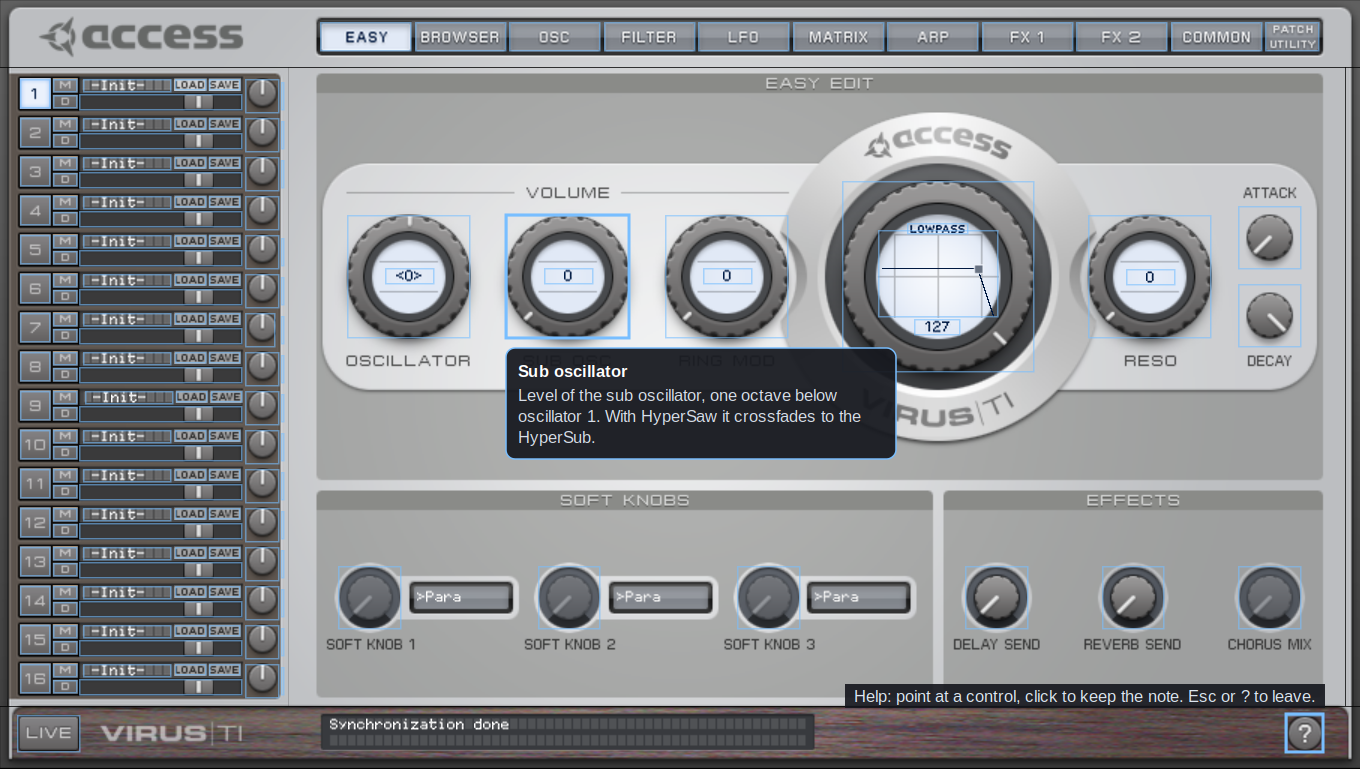
Task: Open the LOWPASS filter type selector
Action: [938, 229]
